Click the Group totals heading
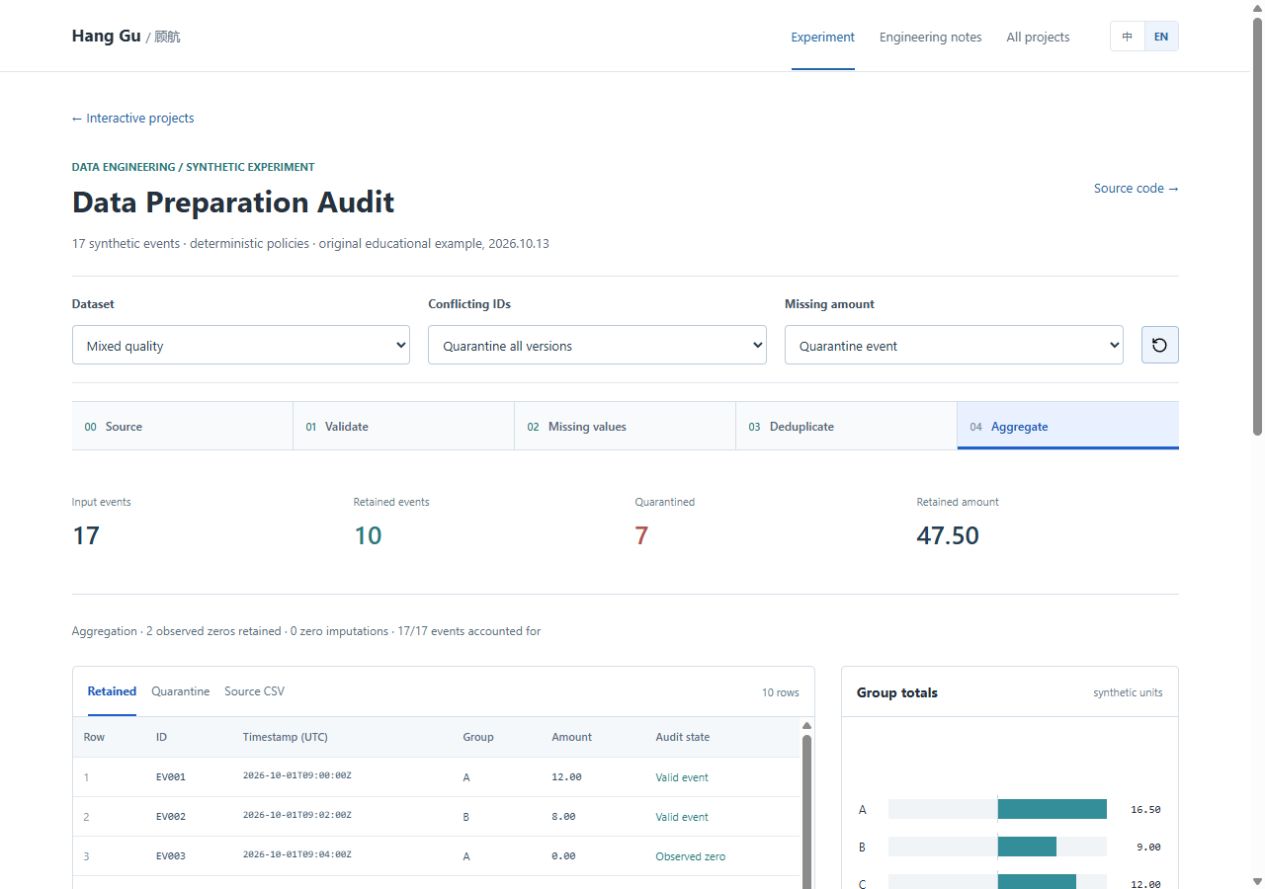1265x889 pixels. click(x=897, y=692)
